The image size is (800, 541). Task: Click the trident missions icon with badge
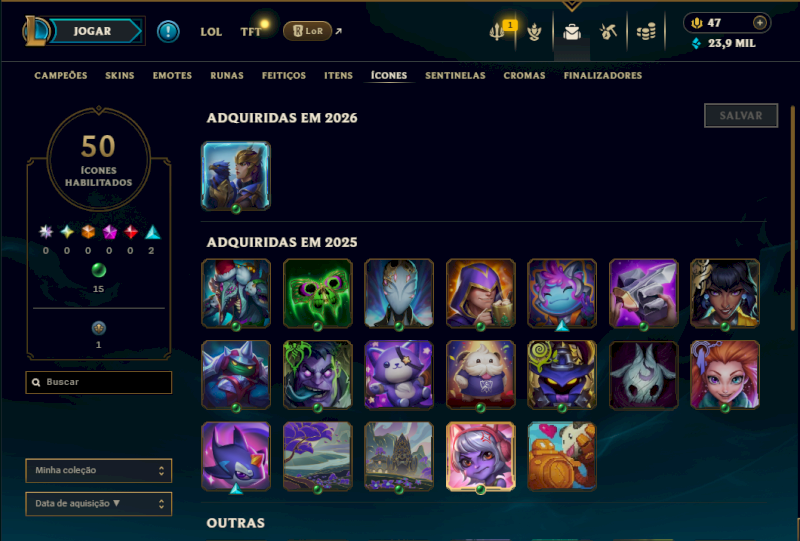tap(497, 32)
